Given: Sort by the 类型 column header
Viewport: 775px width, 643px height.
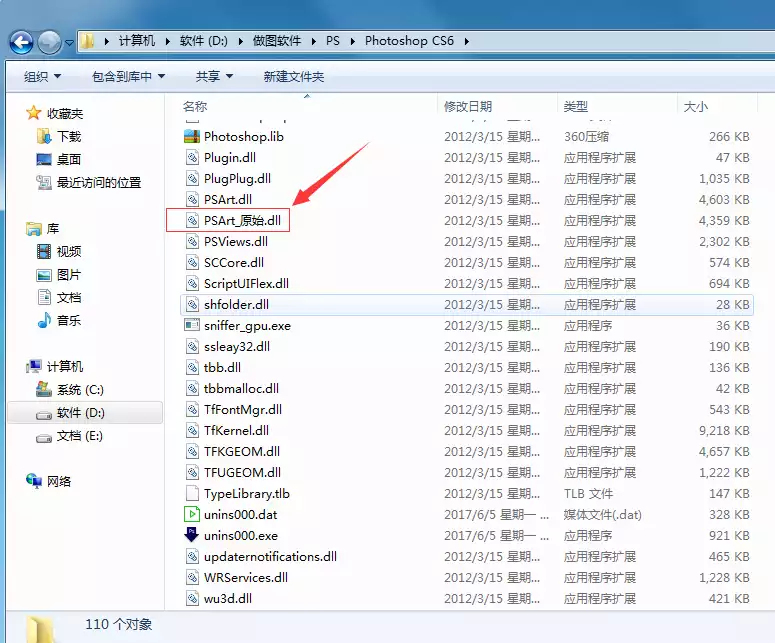Looking at the screenshot, I should 575,106.
